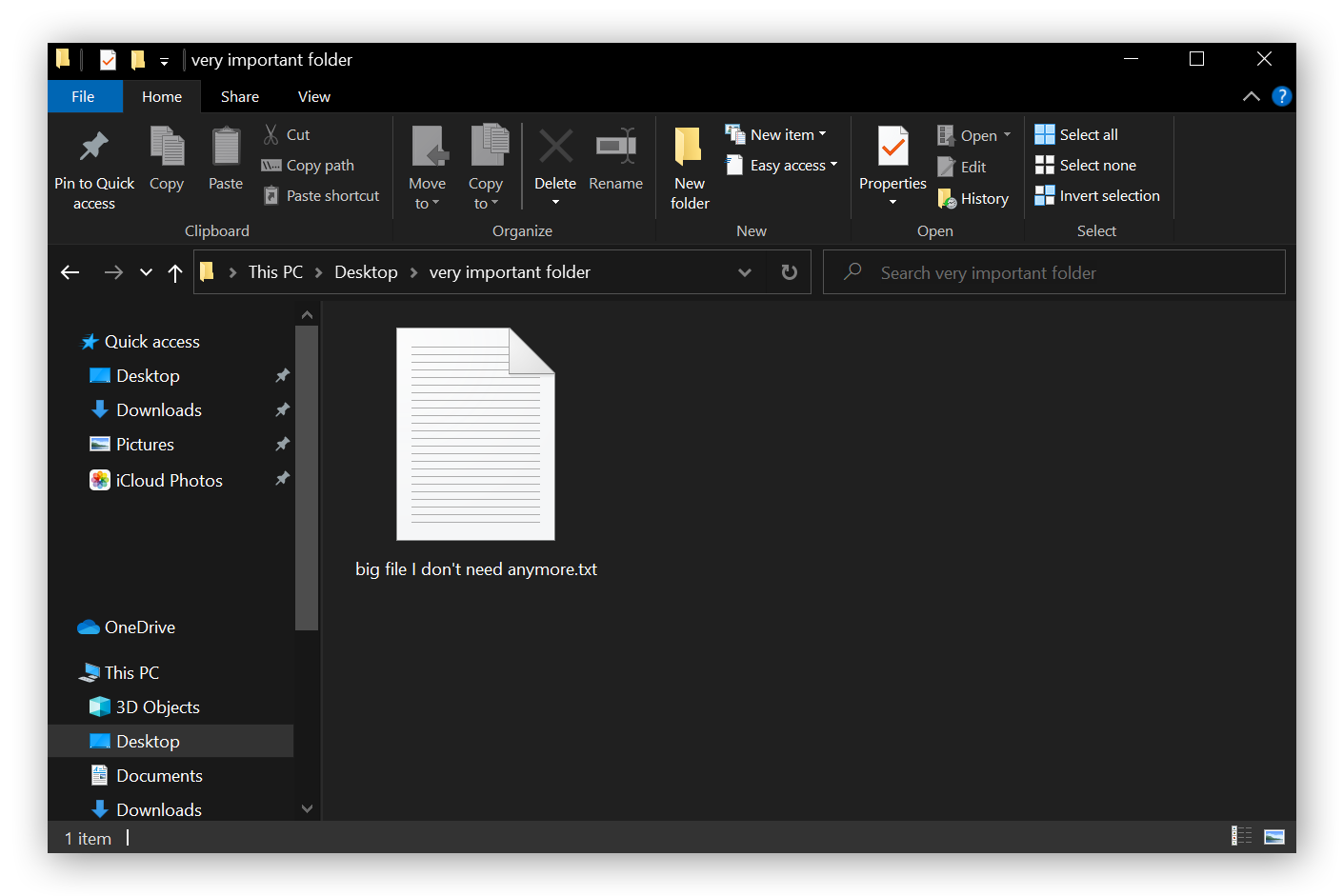Navigate back with the back arrow
The width and height of the screenshot is (1343, 896).
(x=70, y=271)
